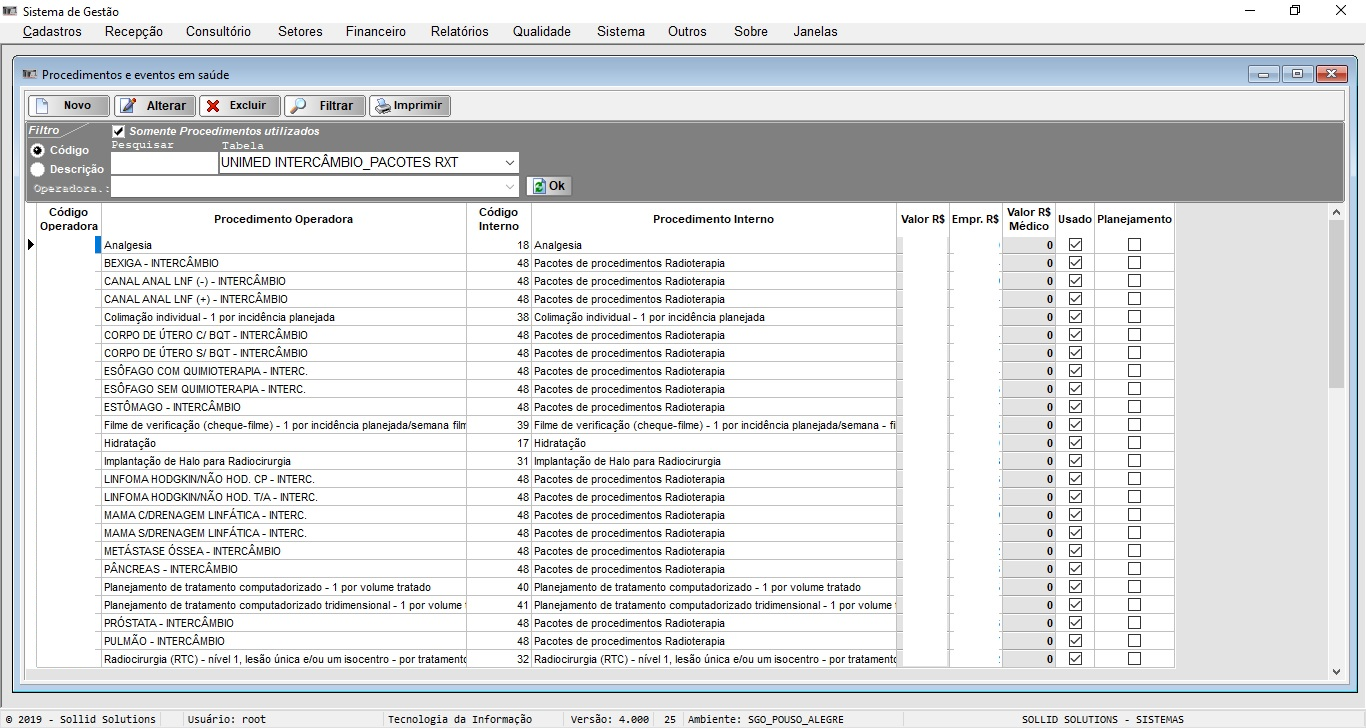Click the row indicator arrow beside Analgesia

click(x=31, y=245)
